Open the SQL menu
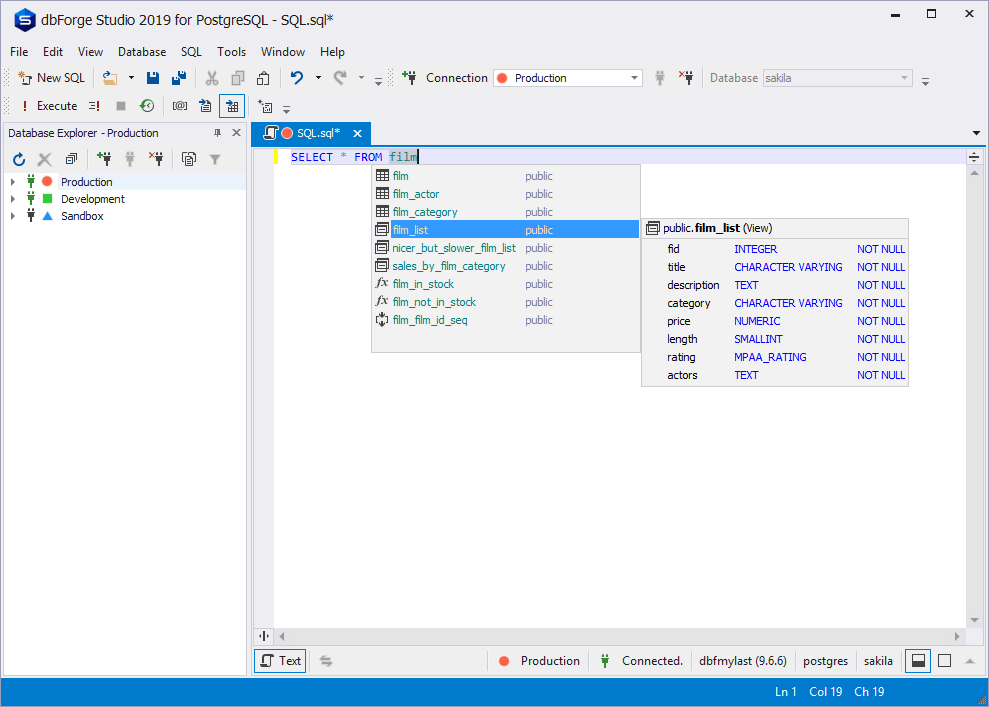Image resolution: width=989 pixels, height=707 pixels. coord(191,52)
